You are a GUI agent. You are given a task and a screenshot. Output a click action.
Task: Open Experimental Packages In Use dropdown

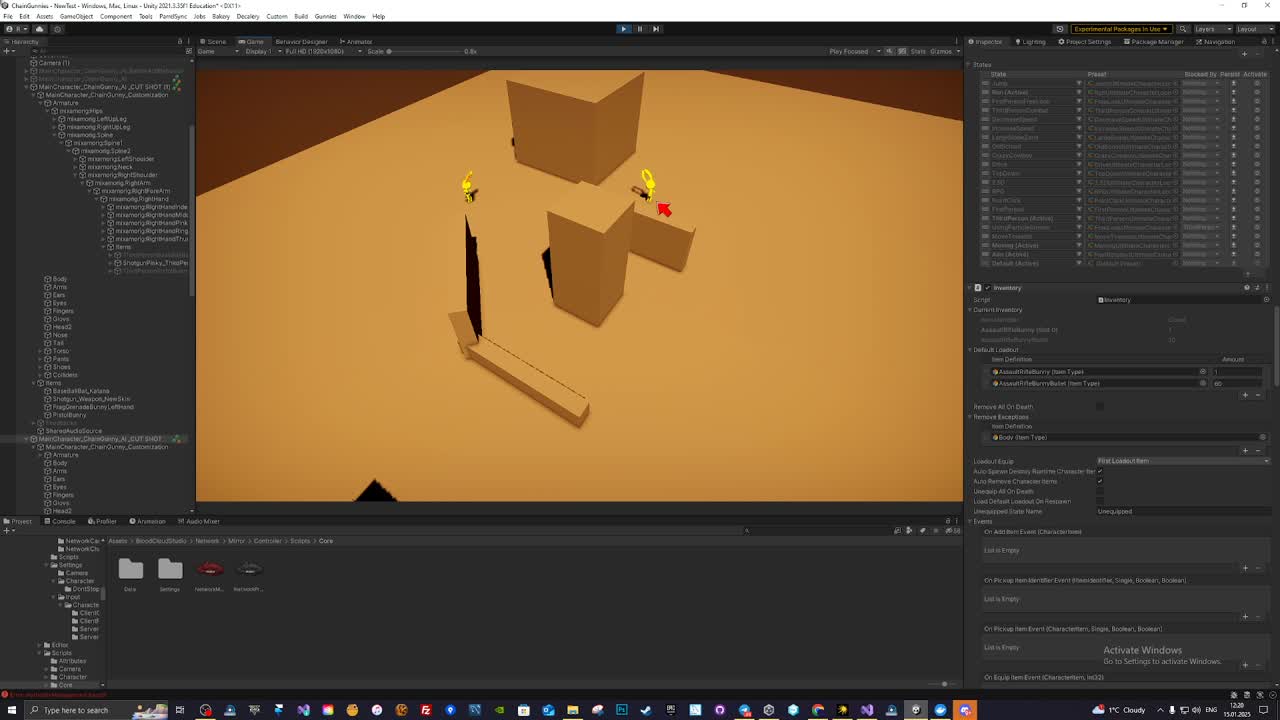click(x=1121, y=29)
